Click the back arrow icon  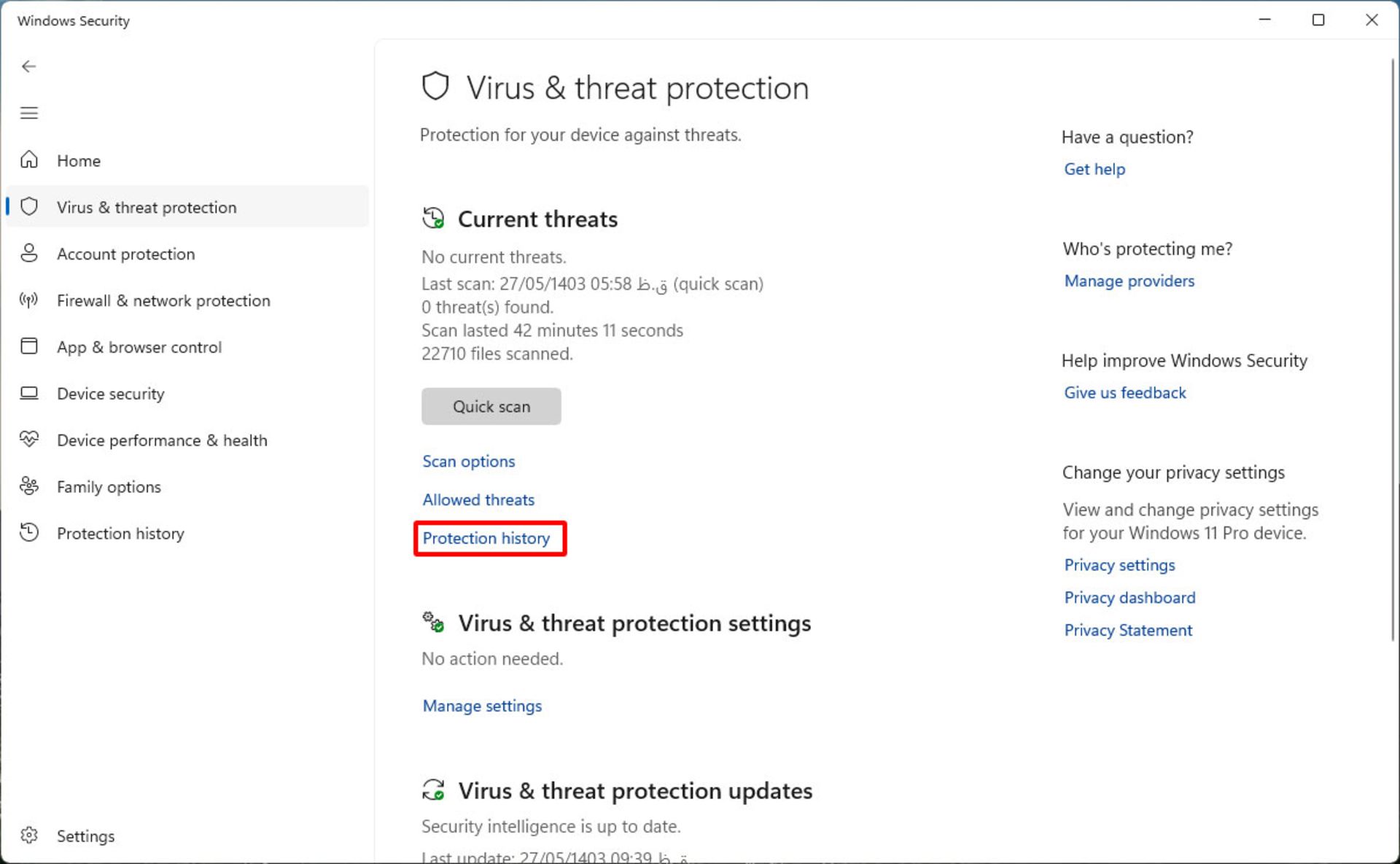coord(28,66)
